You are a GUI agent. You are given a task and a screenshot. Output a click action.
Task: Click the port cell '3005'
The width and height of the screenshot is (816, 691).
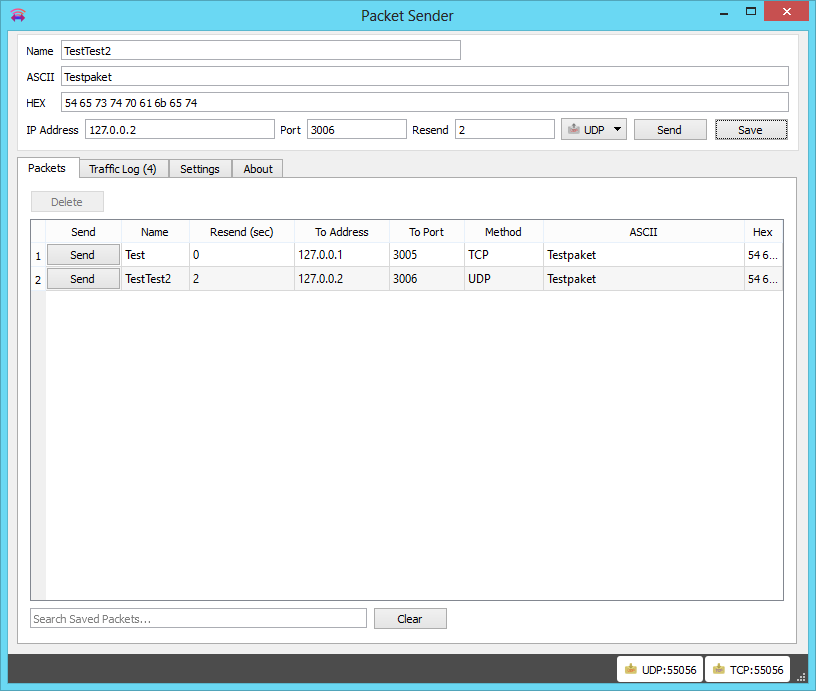pyautogui.click(x=427, y=255)
